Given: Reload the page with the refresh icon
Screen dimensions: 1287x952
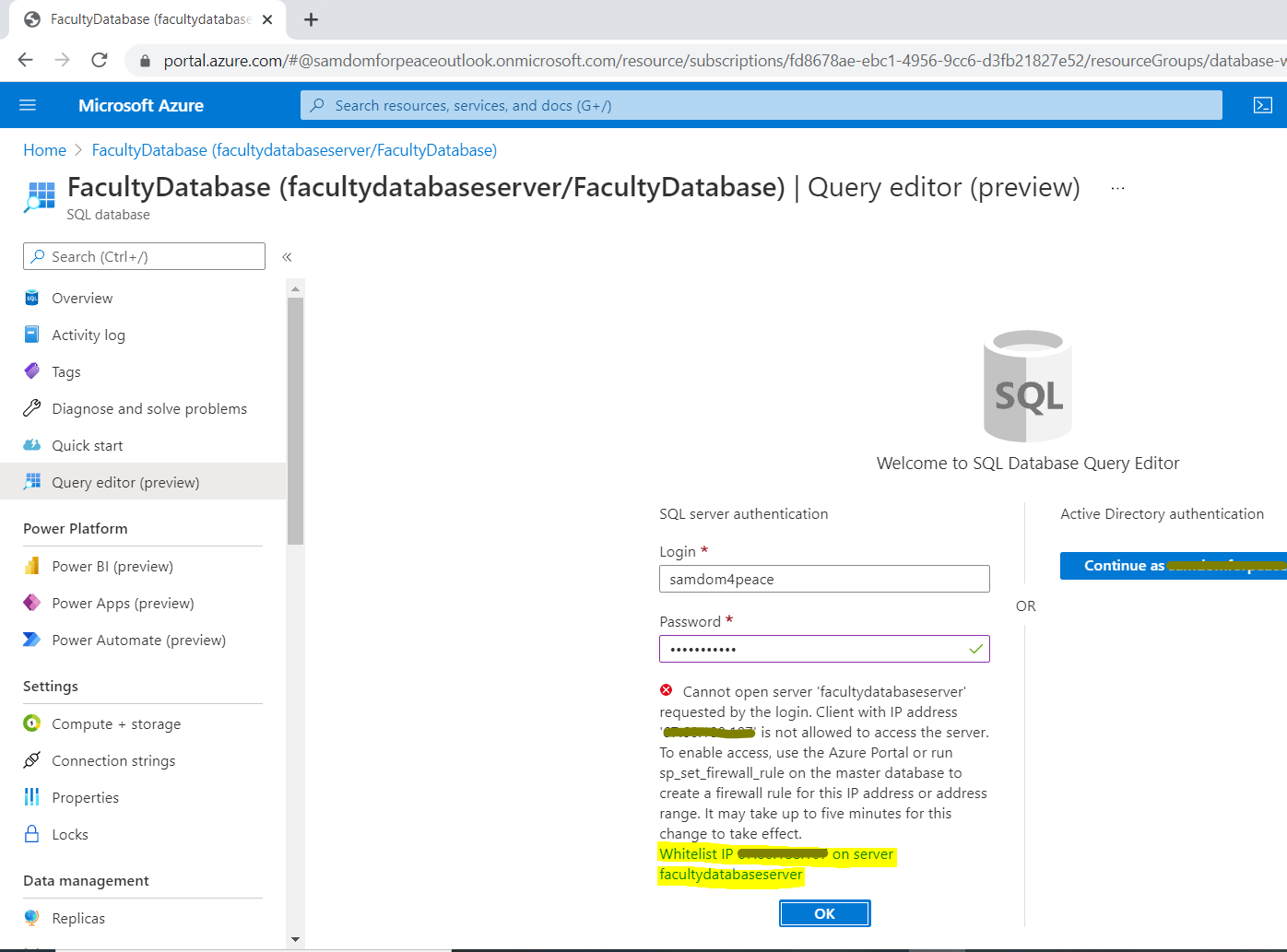Looking at the screenshot, I should pyautogui.click(x=100, y=60).
